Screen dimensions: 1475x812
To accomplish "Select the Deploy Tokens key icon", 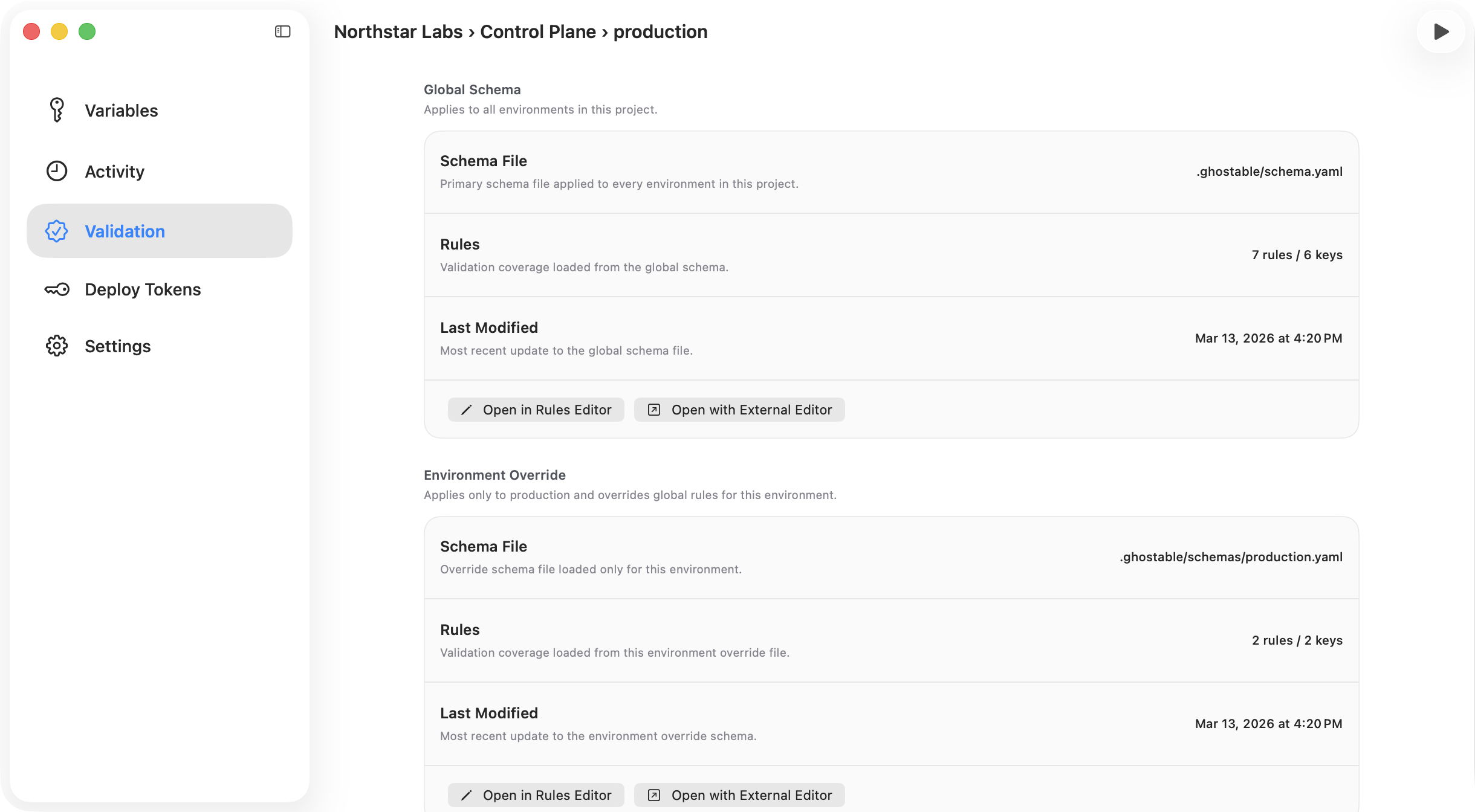I will [56, 289].
